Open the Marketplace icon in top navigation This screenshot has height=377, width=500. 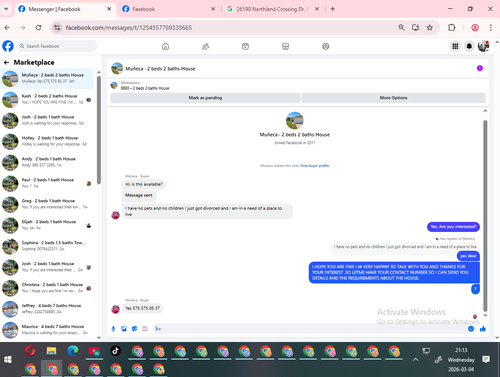tap(285, 46)
